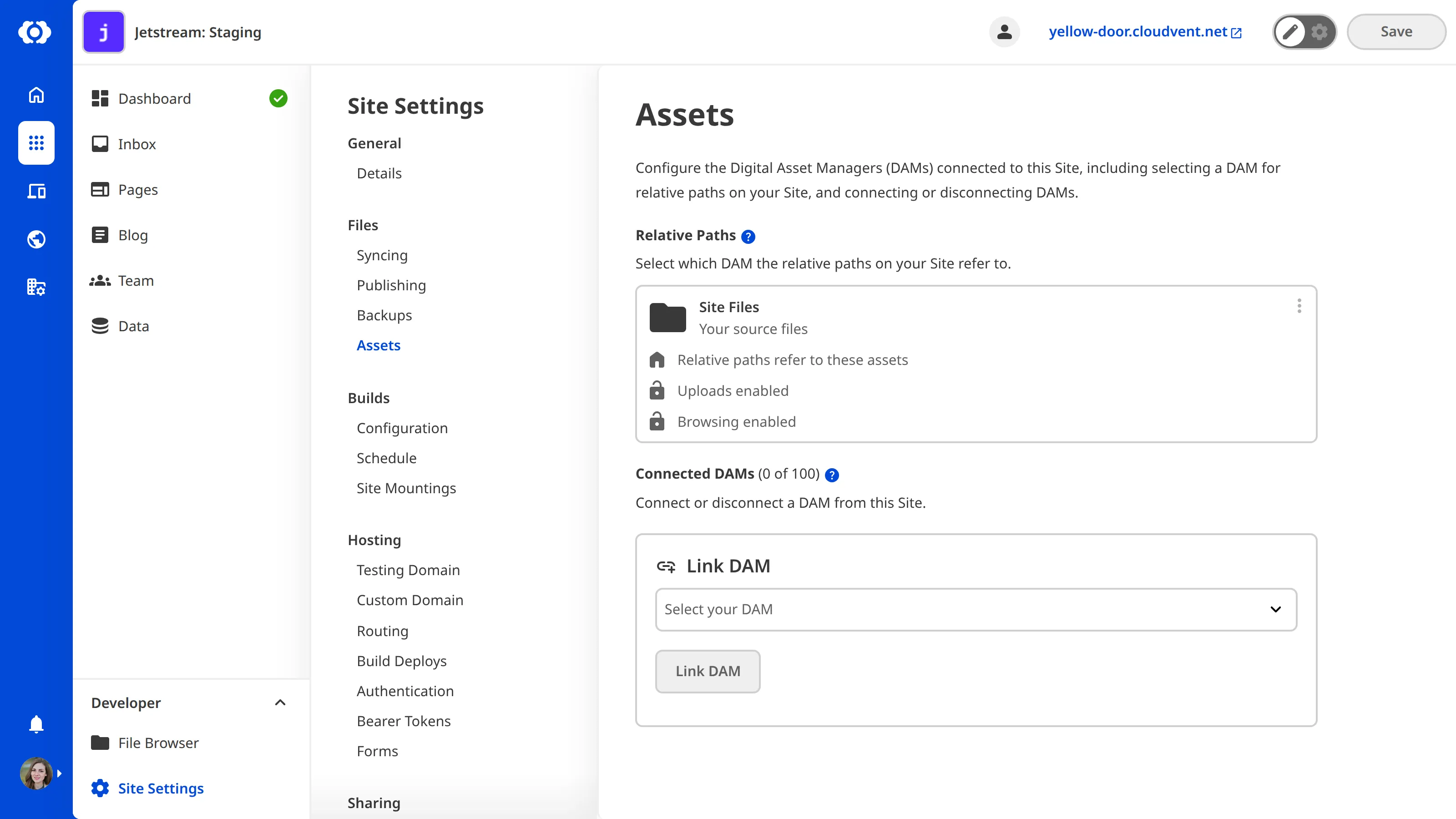The image size is (1456, 819).
Task: Click the globe icon in the sidebar
Action: tap(35, 239)
